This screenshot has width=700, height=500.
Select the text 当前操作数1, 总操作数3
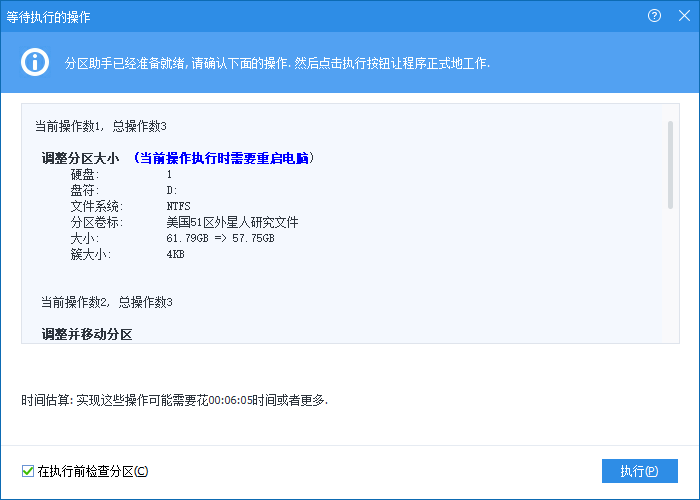tap(101, 126)
